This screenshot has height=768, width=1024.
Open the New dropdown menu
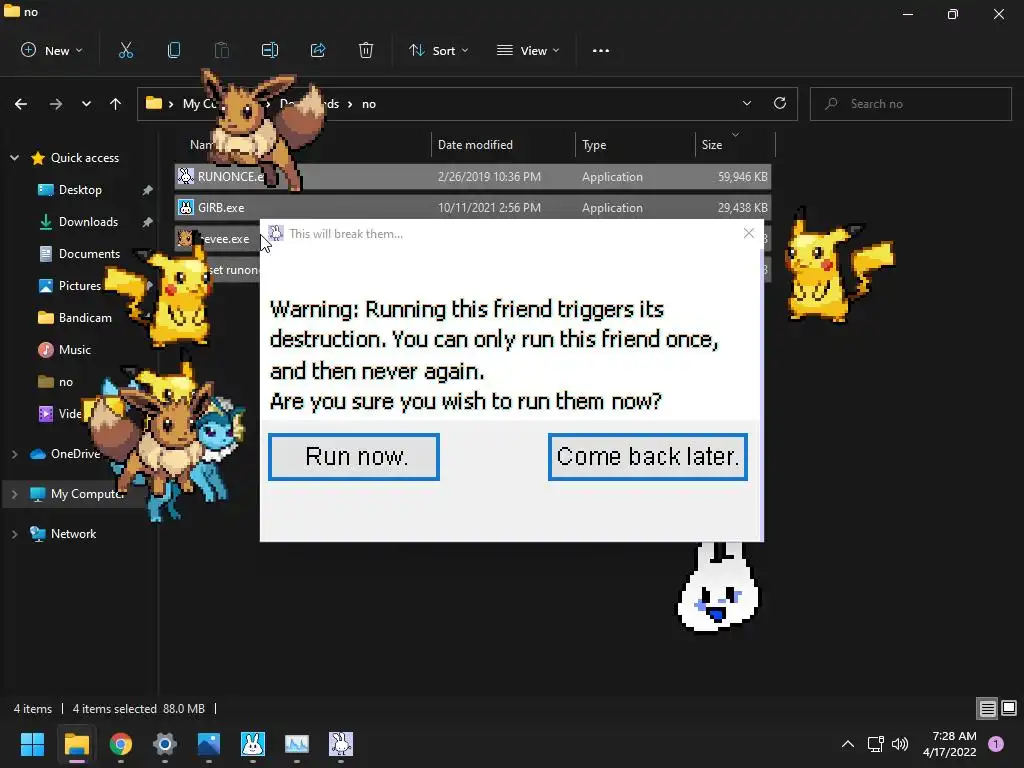point(52,50)
